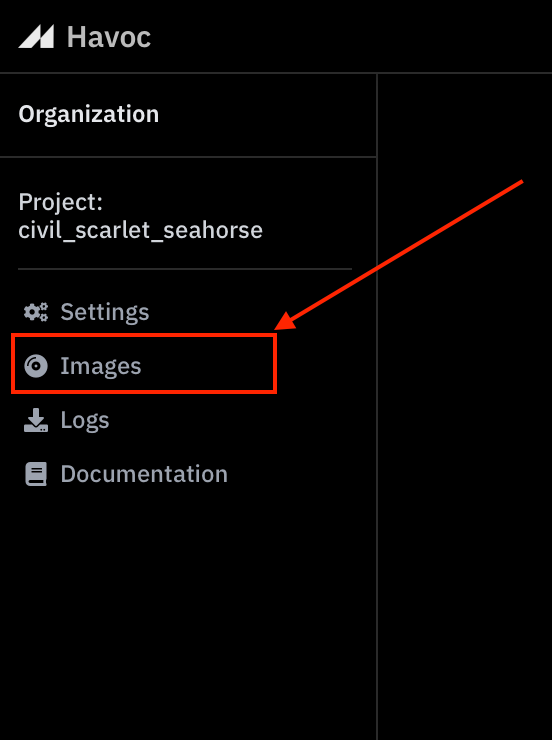Click the "Project:" label
The width and height of the screenshot is (552, 740).
61,203
